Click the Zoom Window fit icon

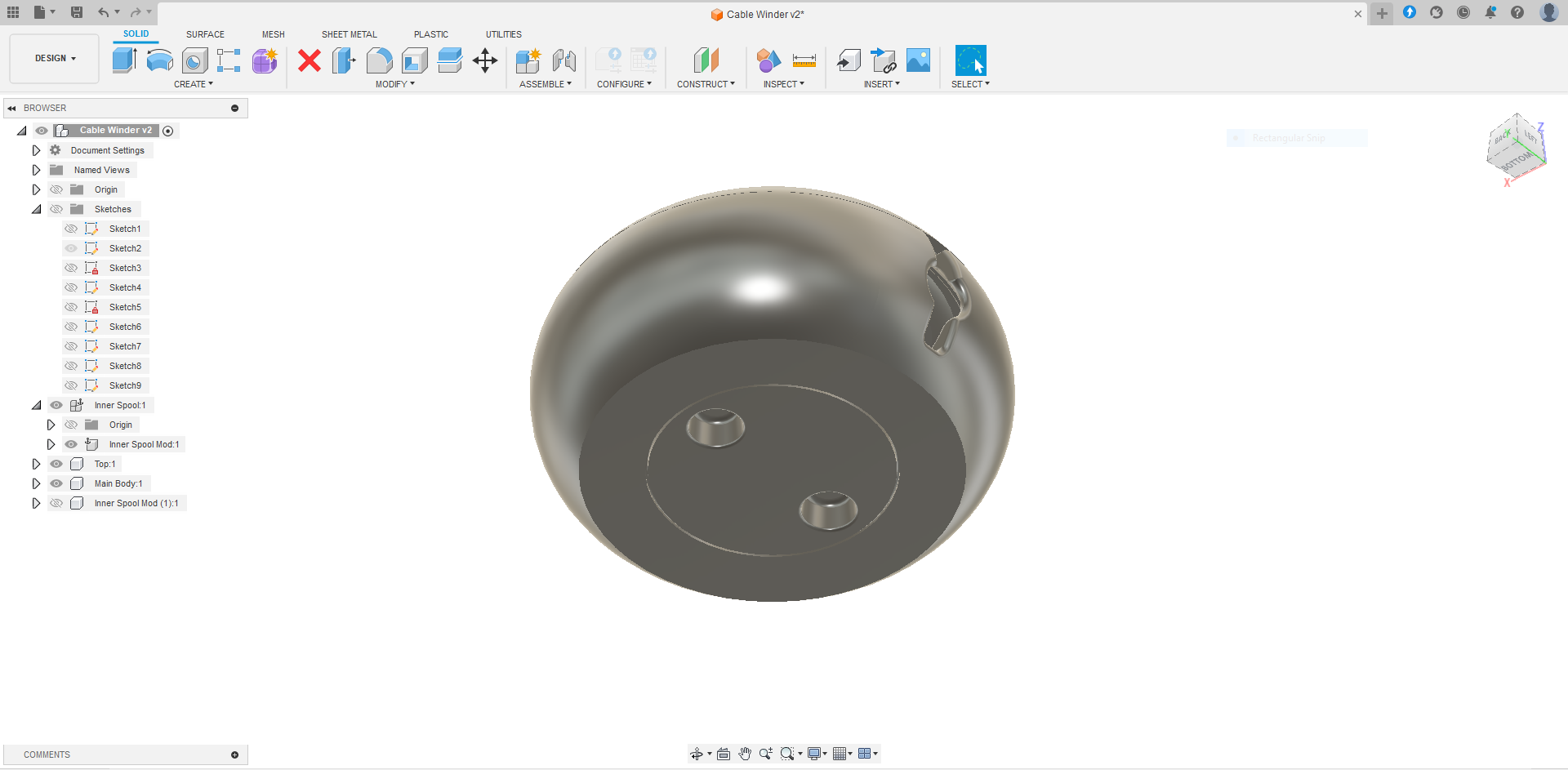(x=787, y=754)
